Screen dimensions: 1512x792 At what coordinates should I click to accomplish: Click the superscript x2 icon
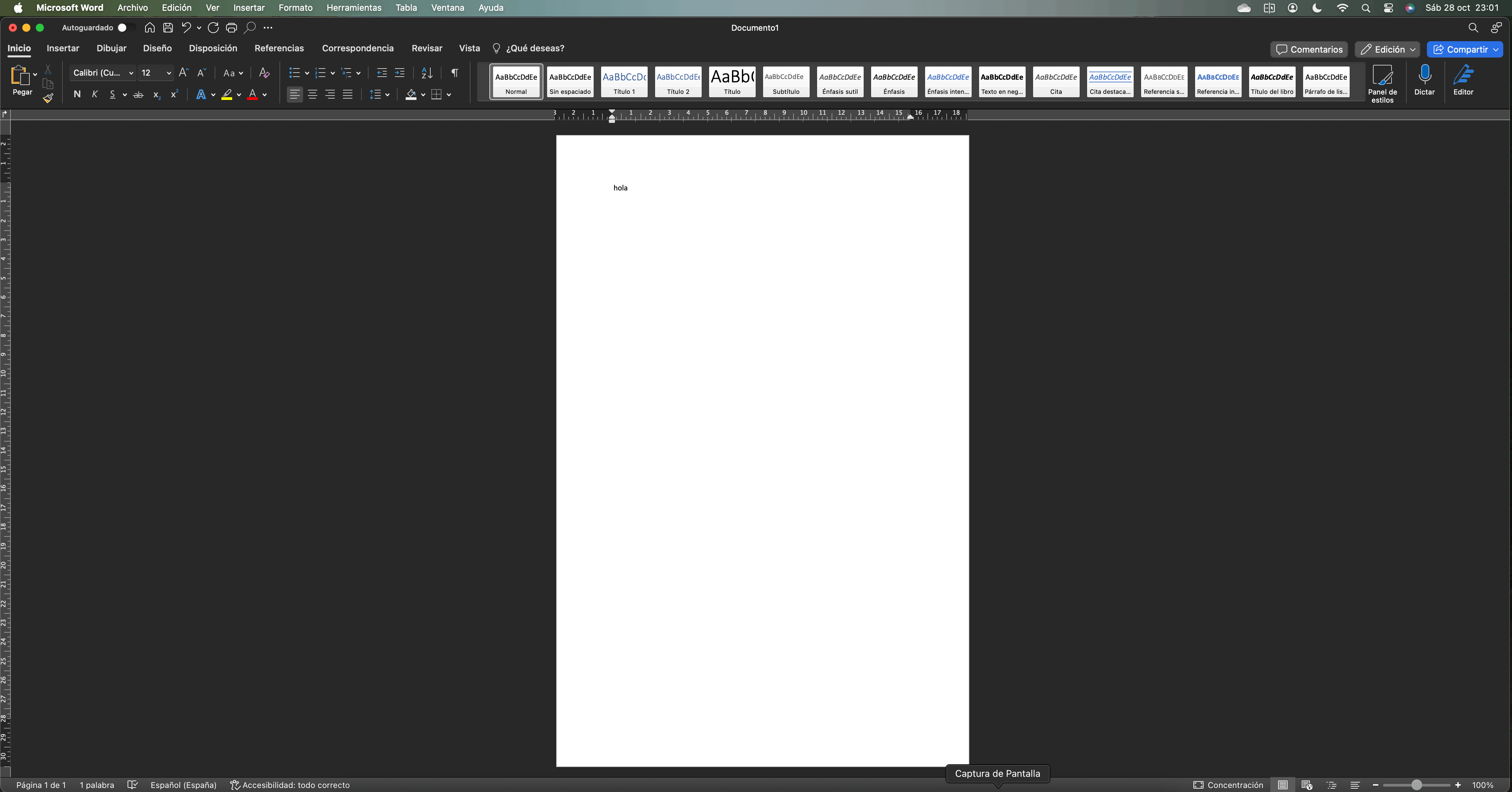coord(174,94)
